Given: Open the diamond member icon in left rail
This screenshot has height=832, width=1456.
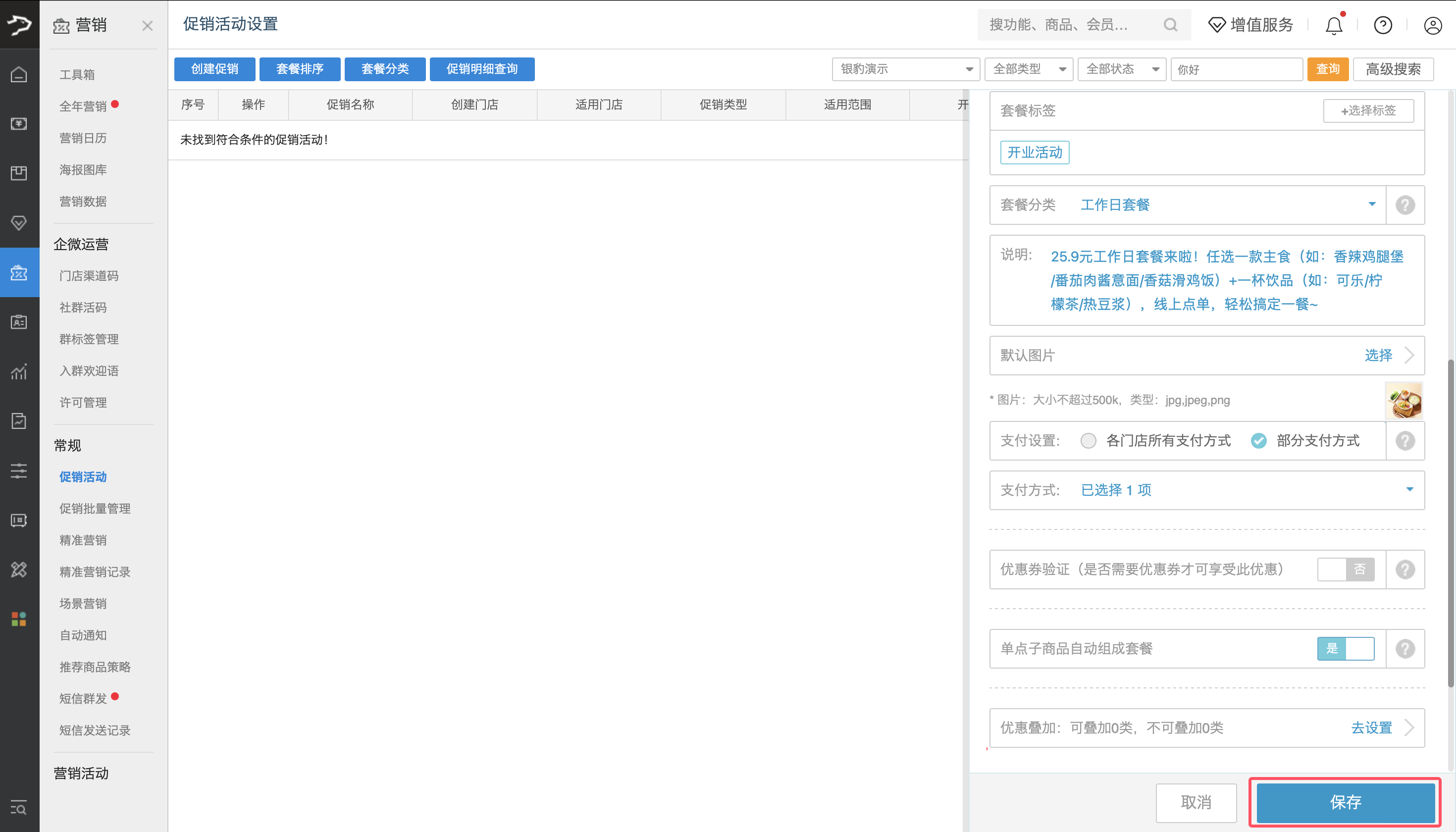Looking at the screenshot, I should pos(19,223).
